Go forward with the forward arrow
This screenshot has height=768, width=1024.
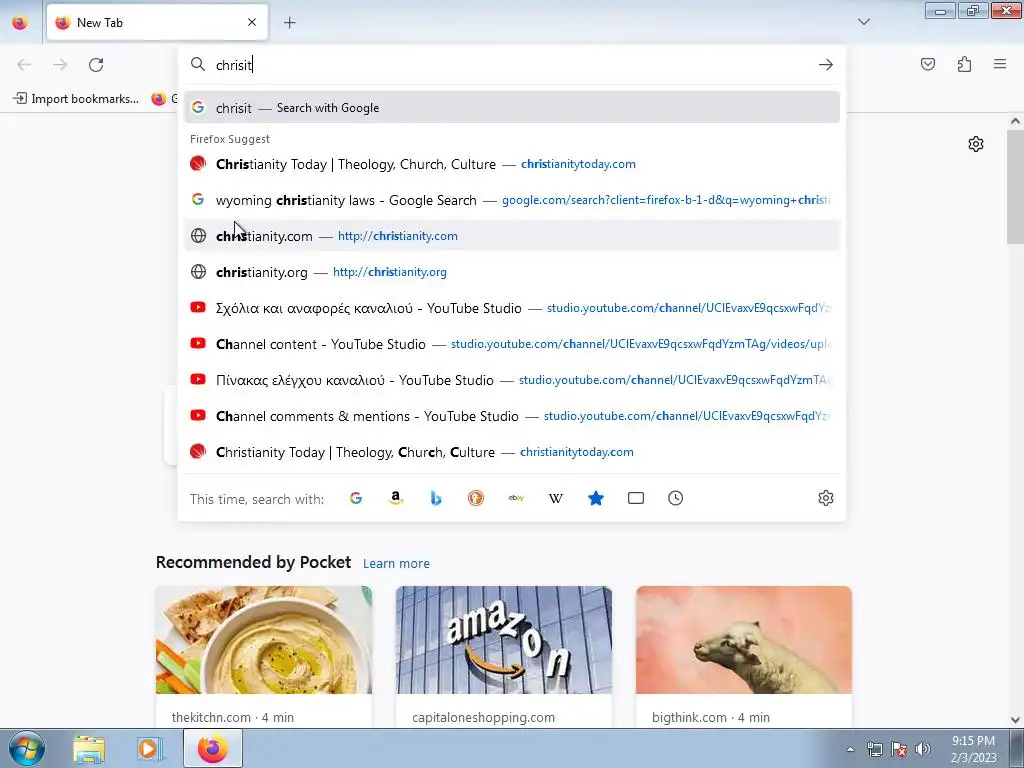coord(60,65)
